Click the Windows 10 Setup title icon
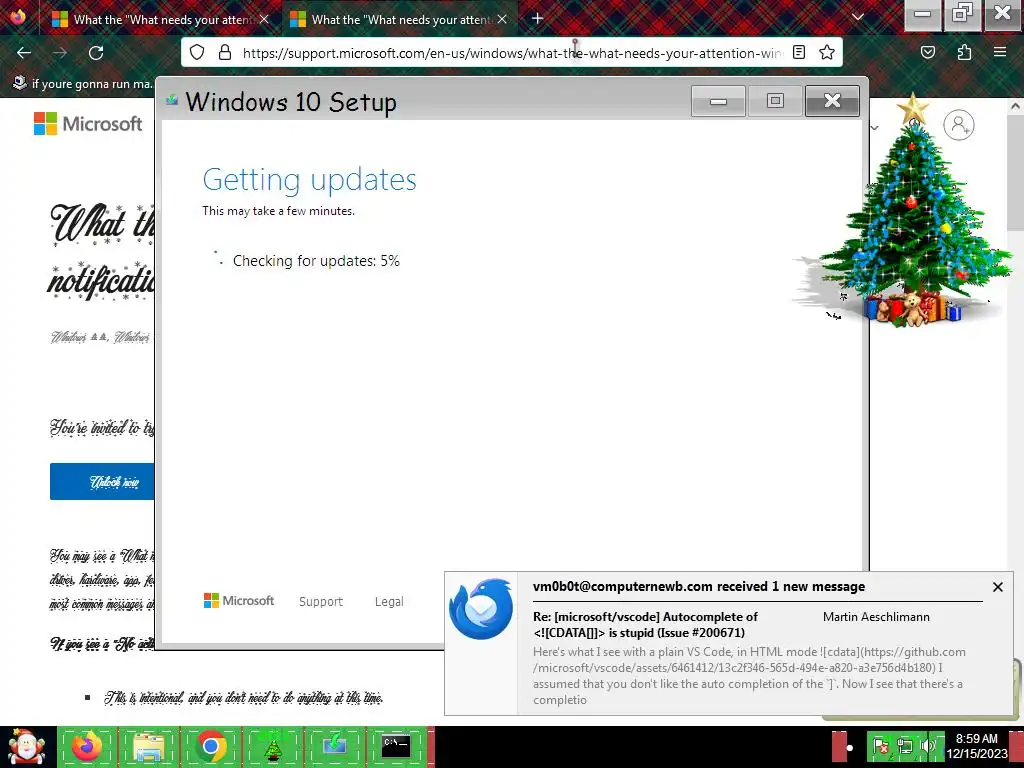 172,100
